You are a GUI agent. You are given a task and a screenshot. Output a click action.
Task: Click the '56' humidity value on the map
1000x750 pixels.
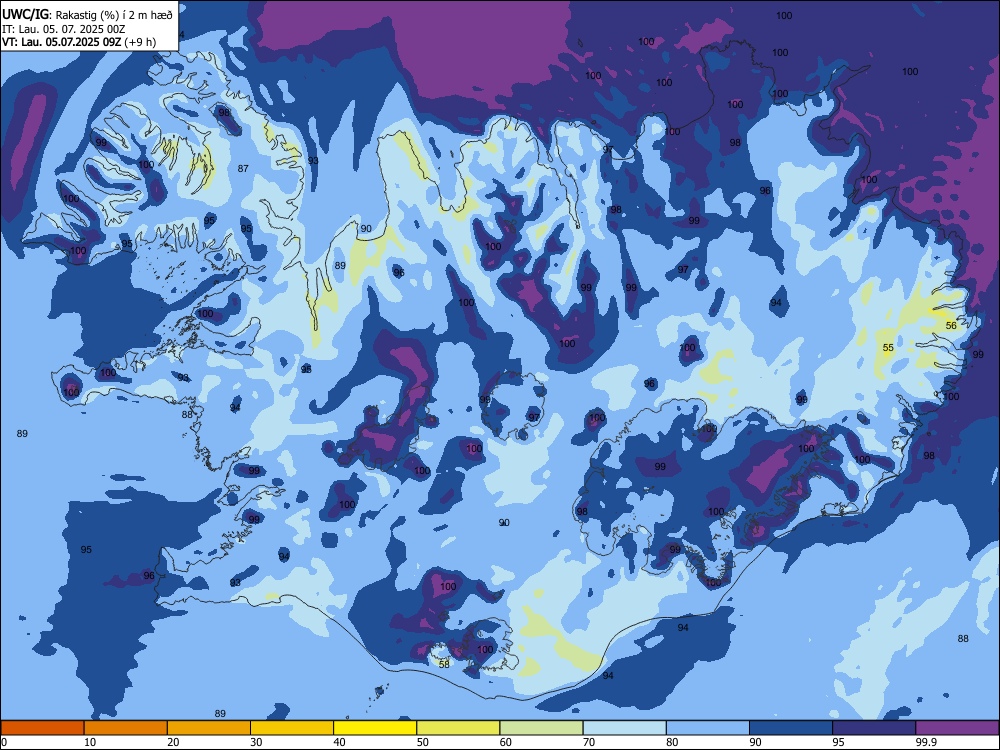(x=951, y=325)
